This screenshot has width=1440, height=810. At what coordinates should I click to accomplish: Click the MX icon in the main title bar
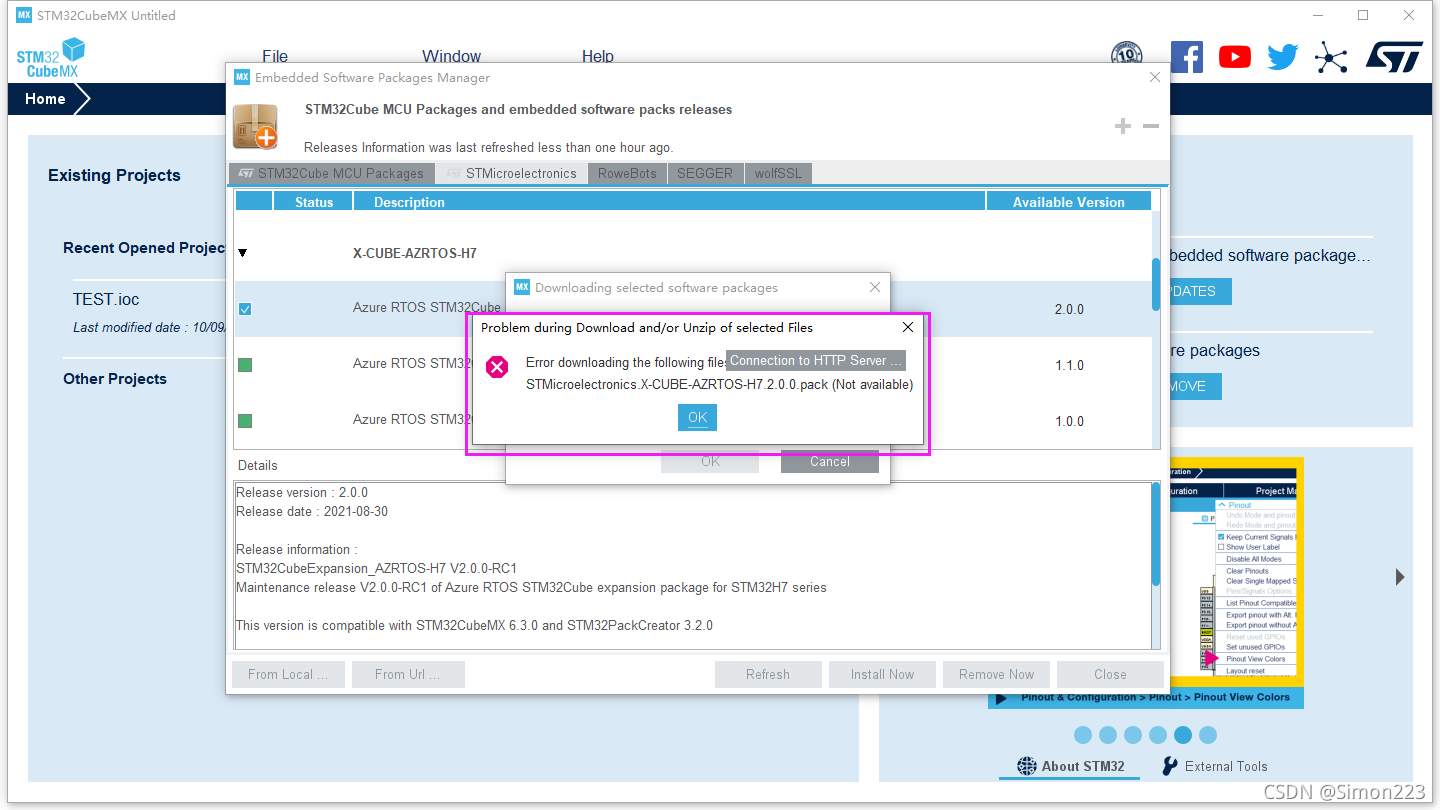pyautogui.click(x=24, y=15)
